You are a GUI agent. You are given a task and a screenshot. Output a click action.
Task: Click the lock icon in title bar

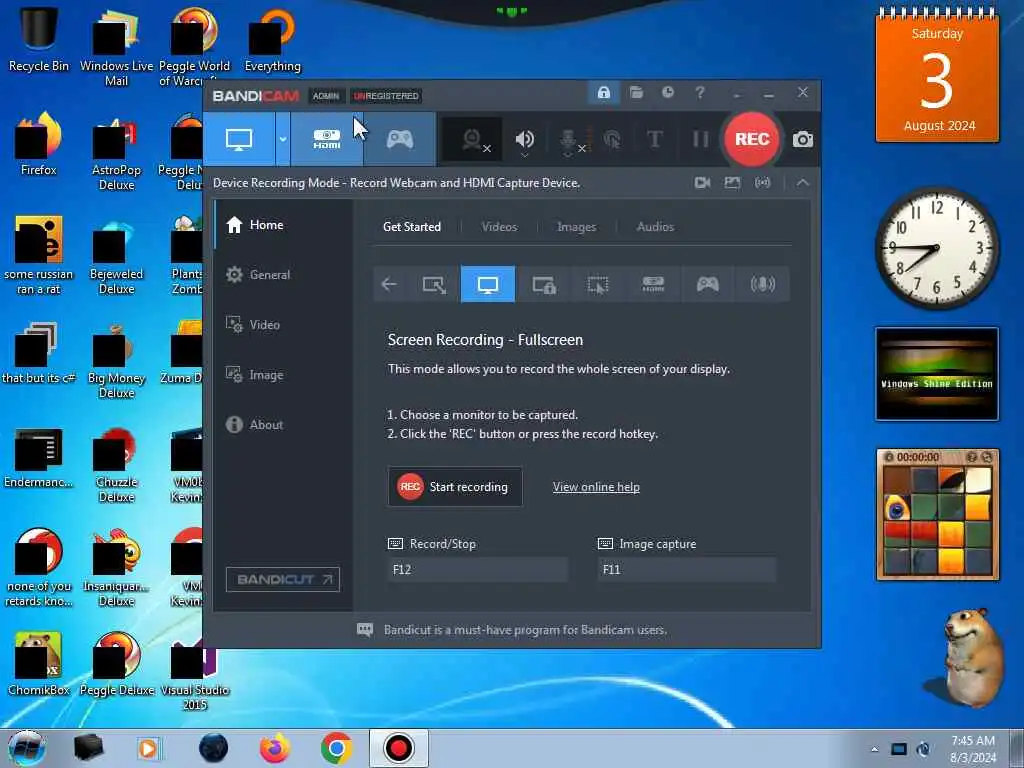tap(603, 93)
